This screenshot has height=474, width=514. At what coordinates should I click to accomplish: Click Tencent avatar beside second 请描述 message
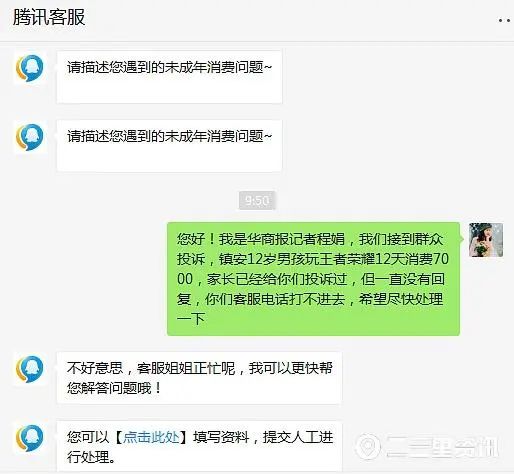click(30, 137)
